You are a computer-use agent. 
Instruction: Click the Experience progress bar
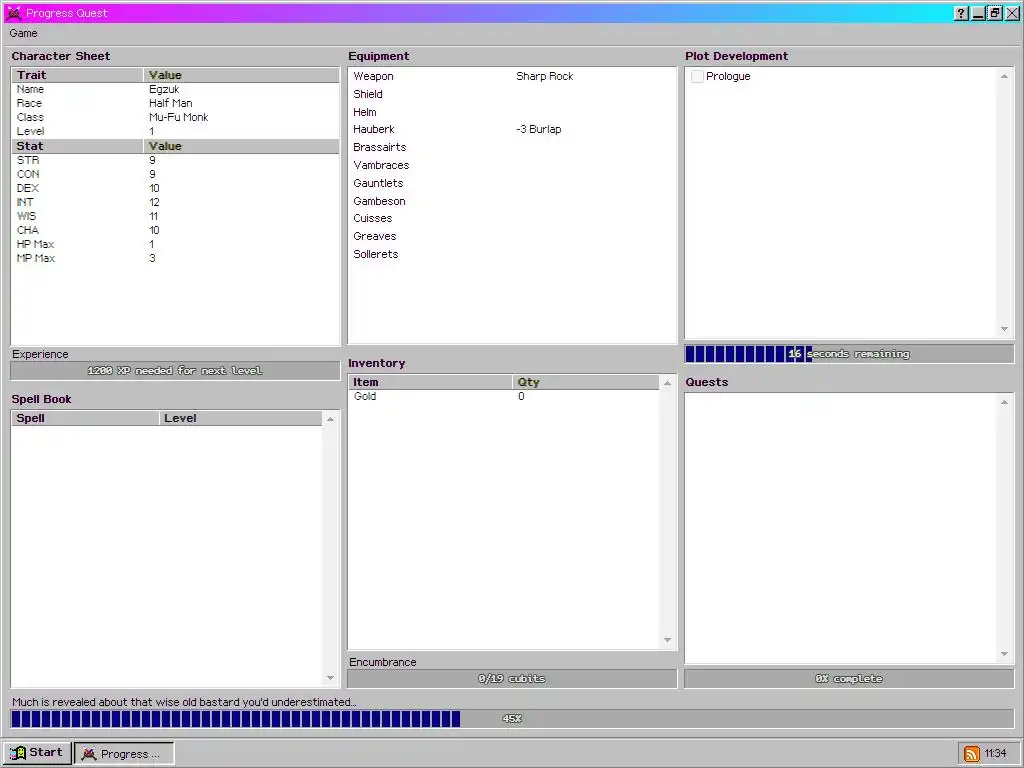[x=175, y=371]
